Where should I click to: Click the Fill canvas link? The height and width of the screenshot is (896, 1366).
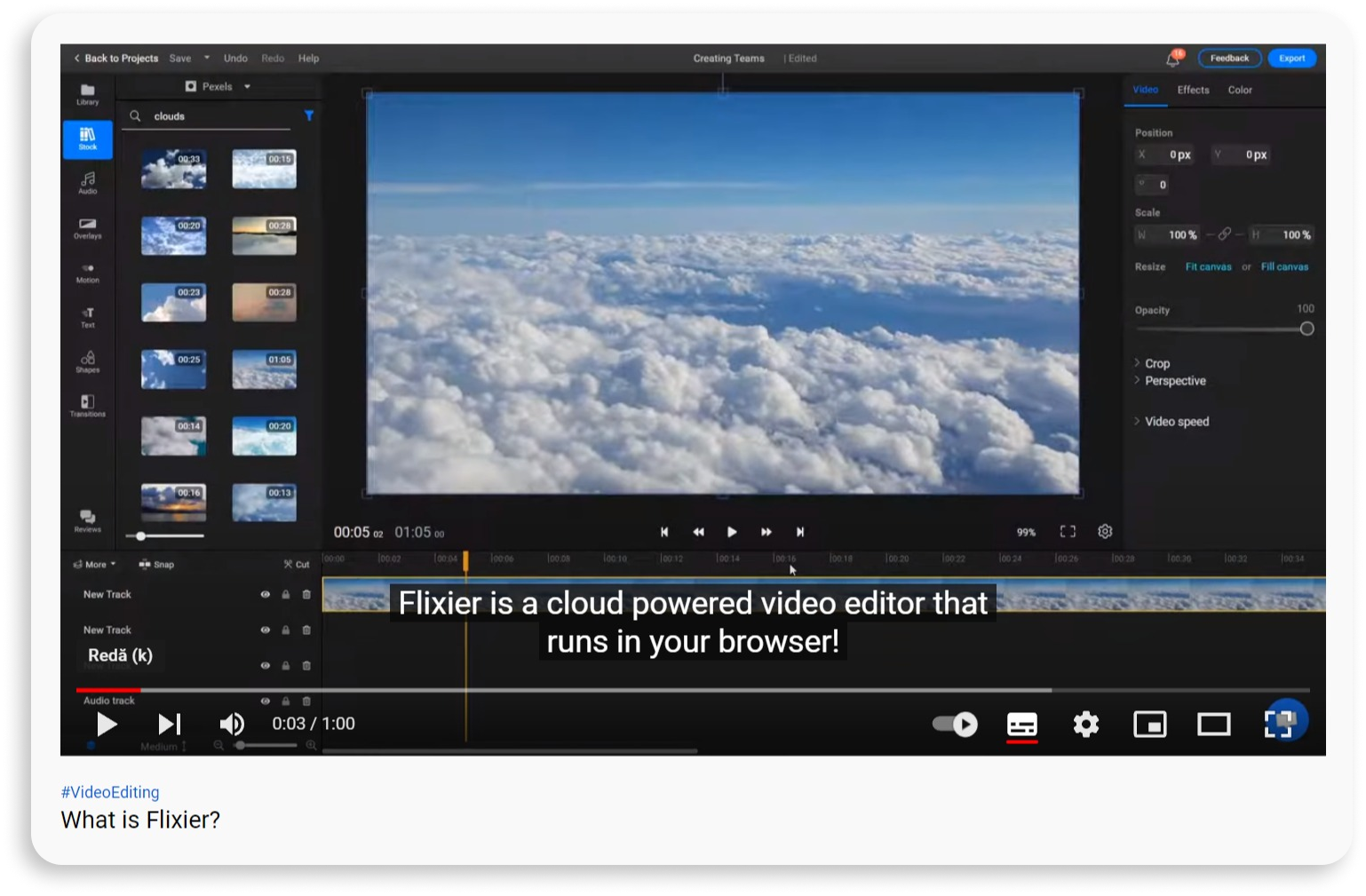(x=1284, y=267)
